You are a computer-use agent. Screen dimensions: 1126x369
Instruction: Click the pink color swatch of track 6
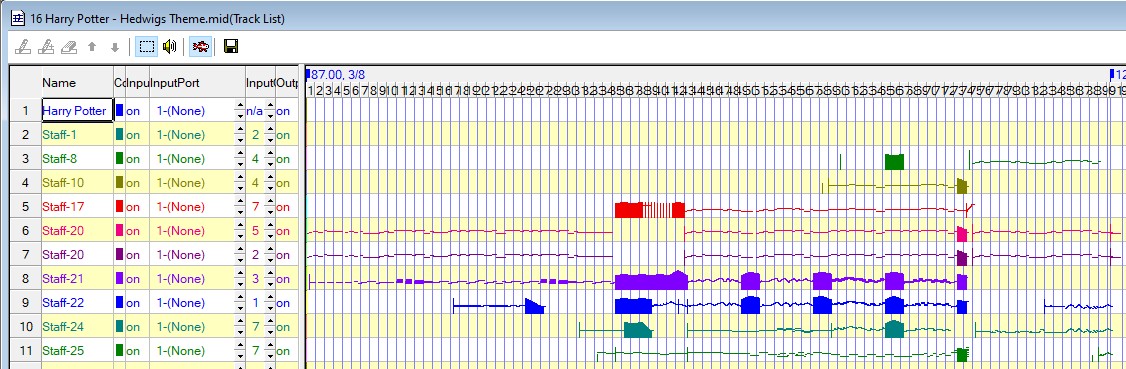119,230
